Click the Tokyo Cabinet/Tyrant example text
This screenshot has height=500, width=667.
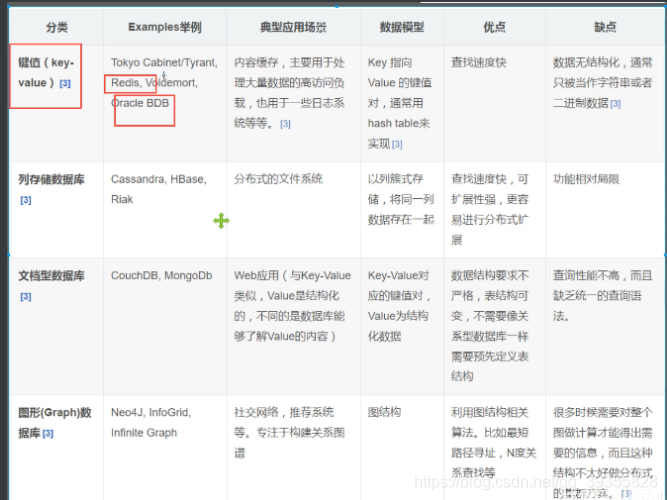point(164,63)
